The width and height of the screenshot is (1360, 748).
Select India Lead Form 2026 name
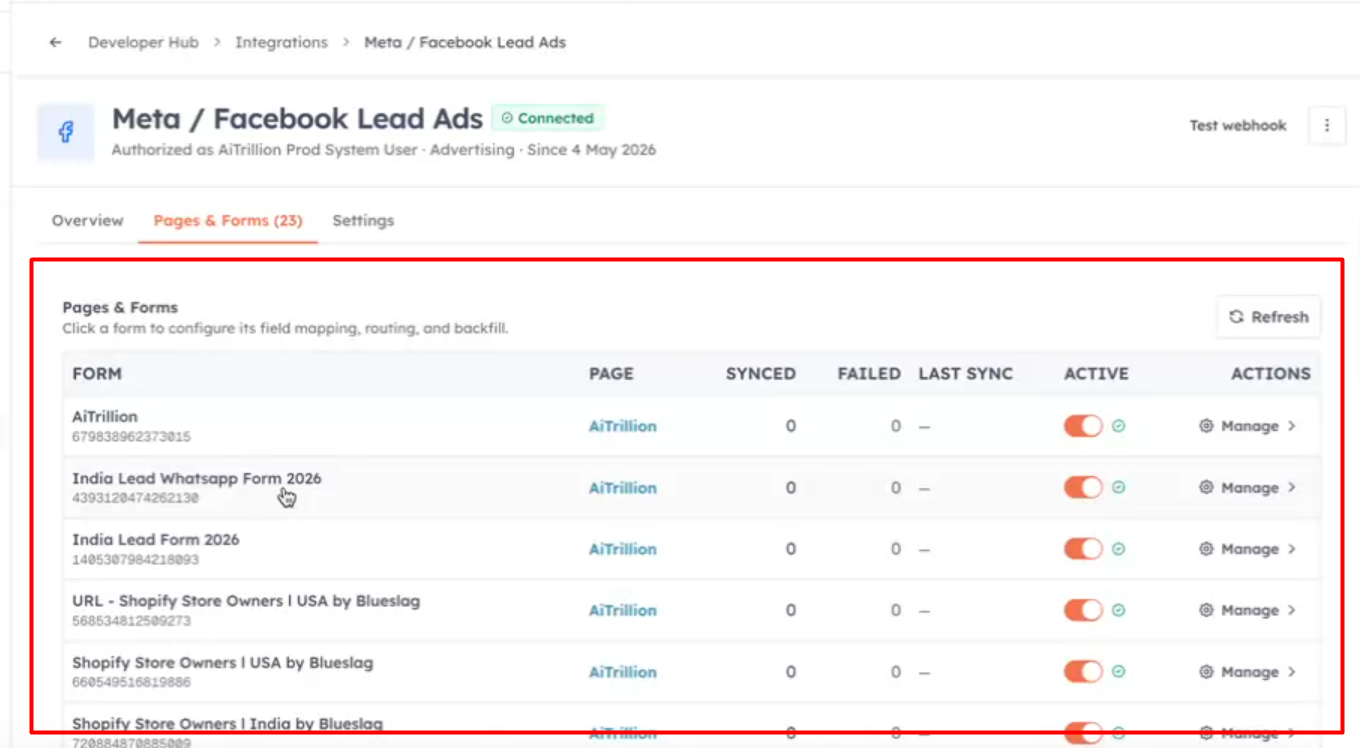[156, 540]
